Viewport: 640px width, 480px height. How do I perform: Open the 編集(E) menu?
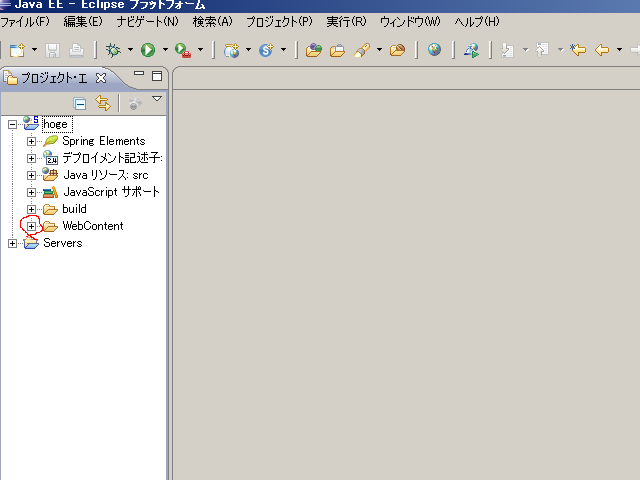tap(83, 22)
